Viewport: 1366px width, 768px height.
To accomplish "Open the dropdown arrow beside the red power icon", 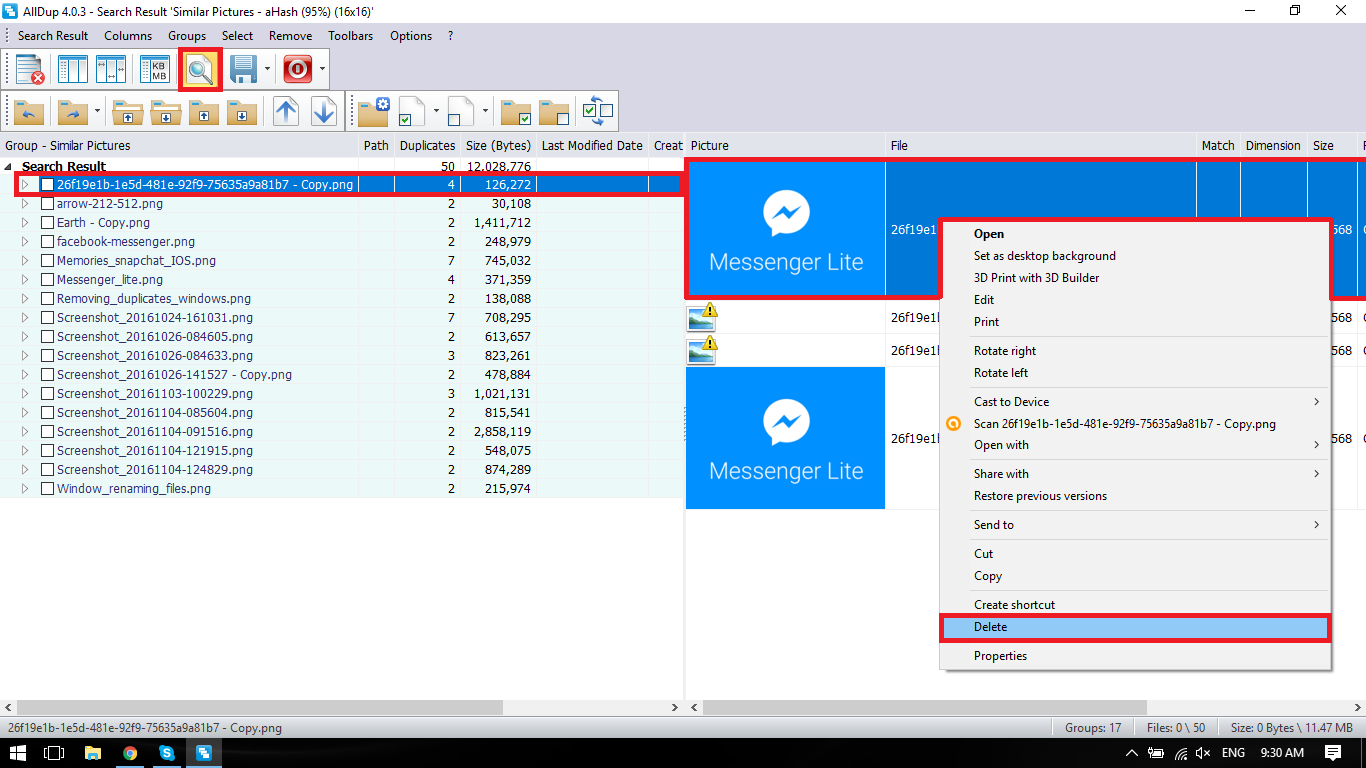I will (322, 69).
